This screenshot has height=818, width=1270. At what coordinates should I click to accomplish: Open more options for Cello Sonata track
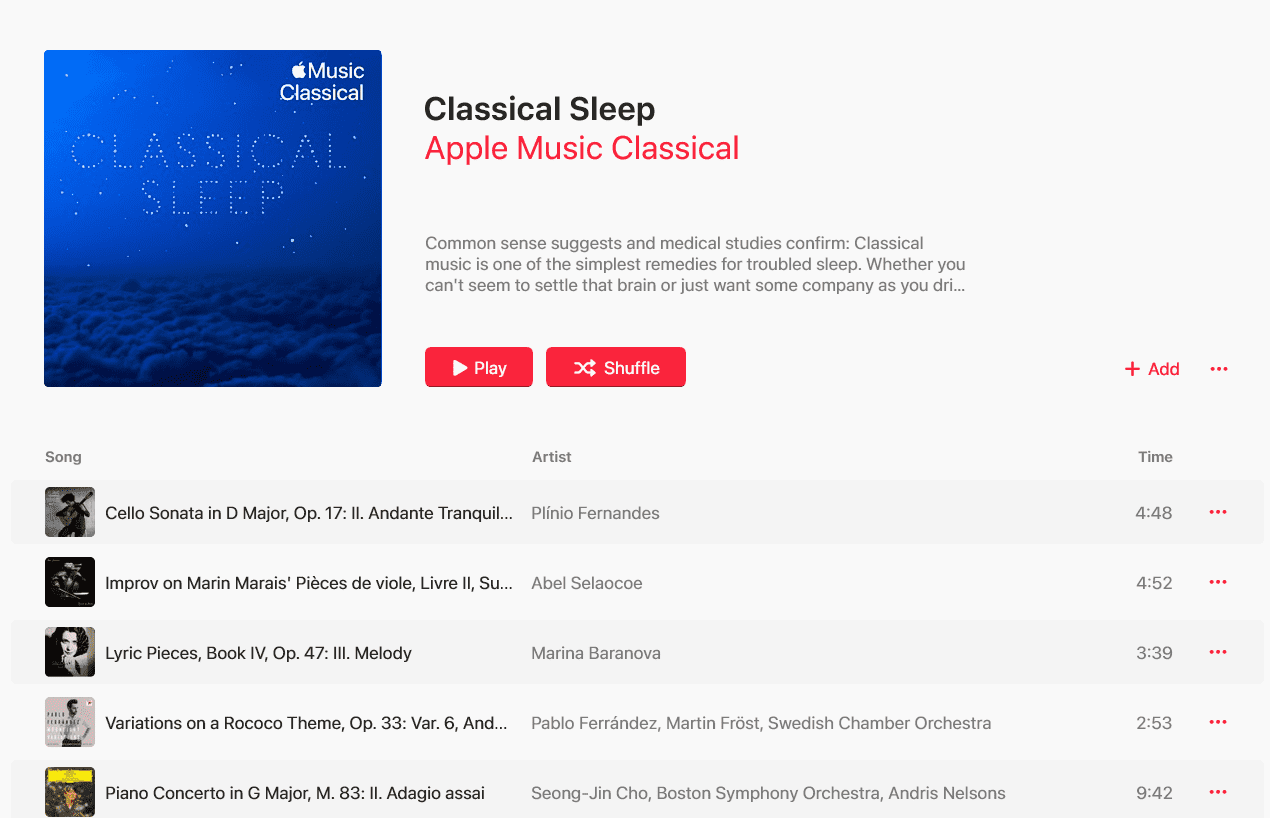[1217, 512]
